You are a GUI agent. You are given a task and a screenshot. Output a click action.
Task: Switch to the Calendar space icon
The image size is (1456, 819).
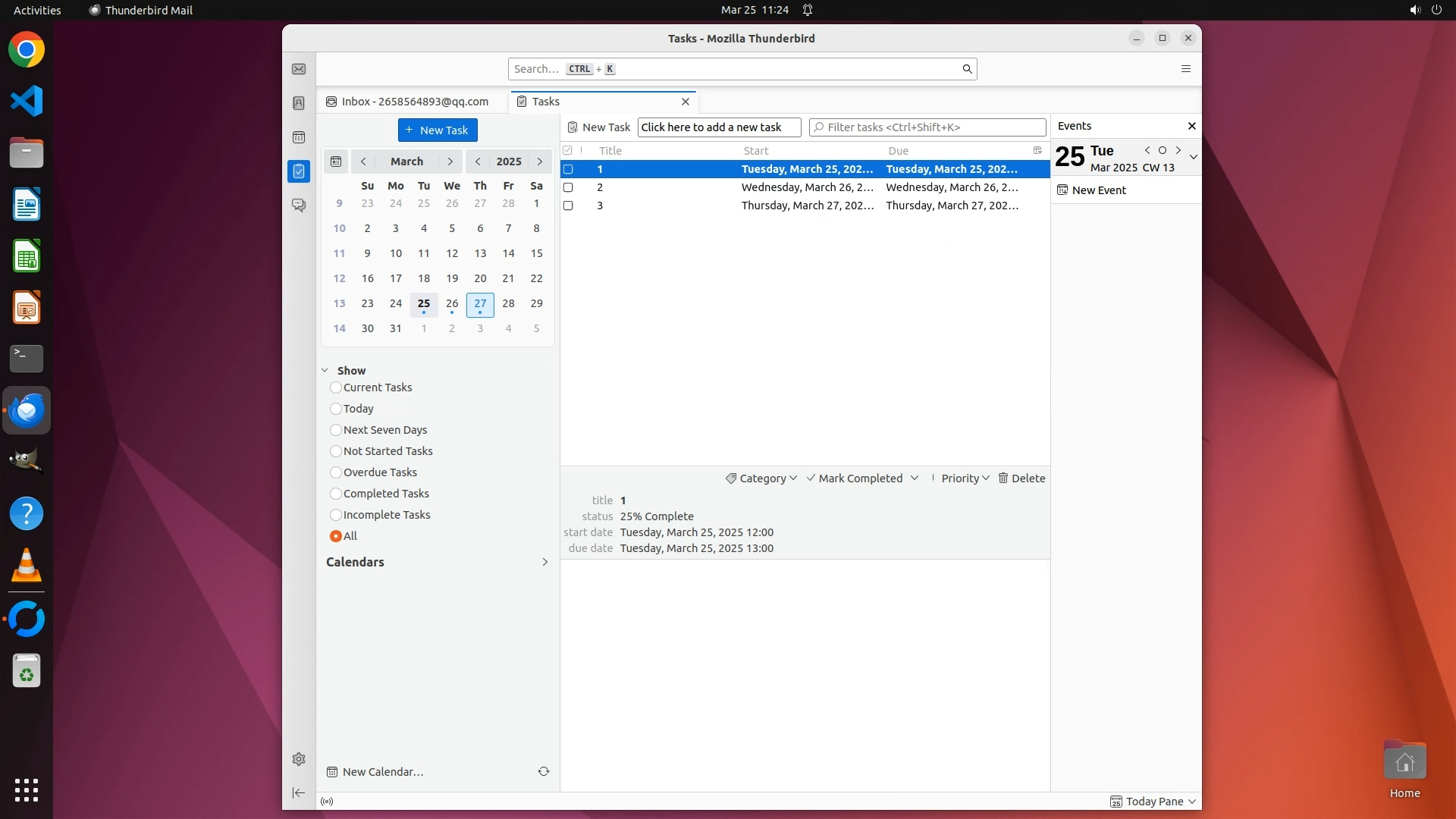click(x=299, y=137)
